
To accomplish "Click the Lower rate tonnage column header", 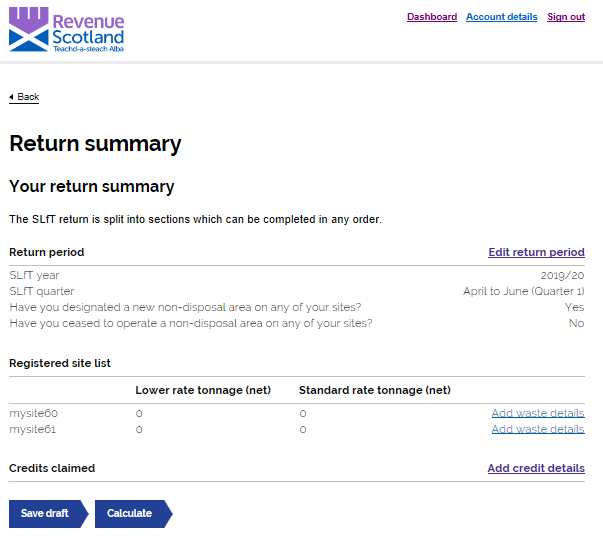I will coord(203,390).
